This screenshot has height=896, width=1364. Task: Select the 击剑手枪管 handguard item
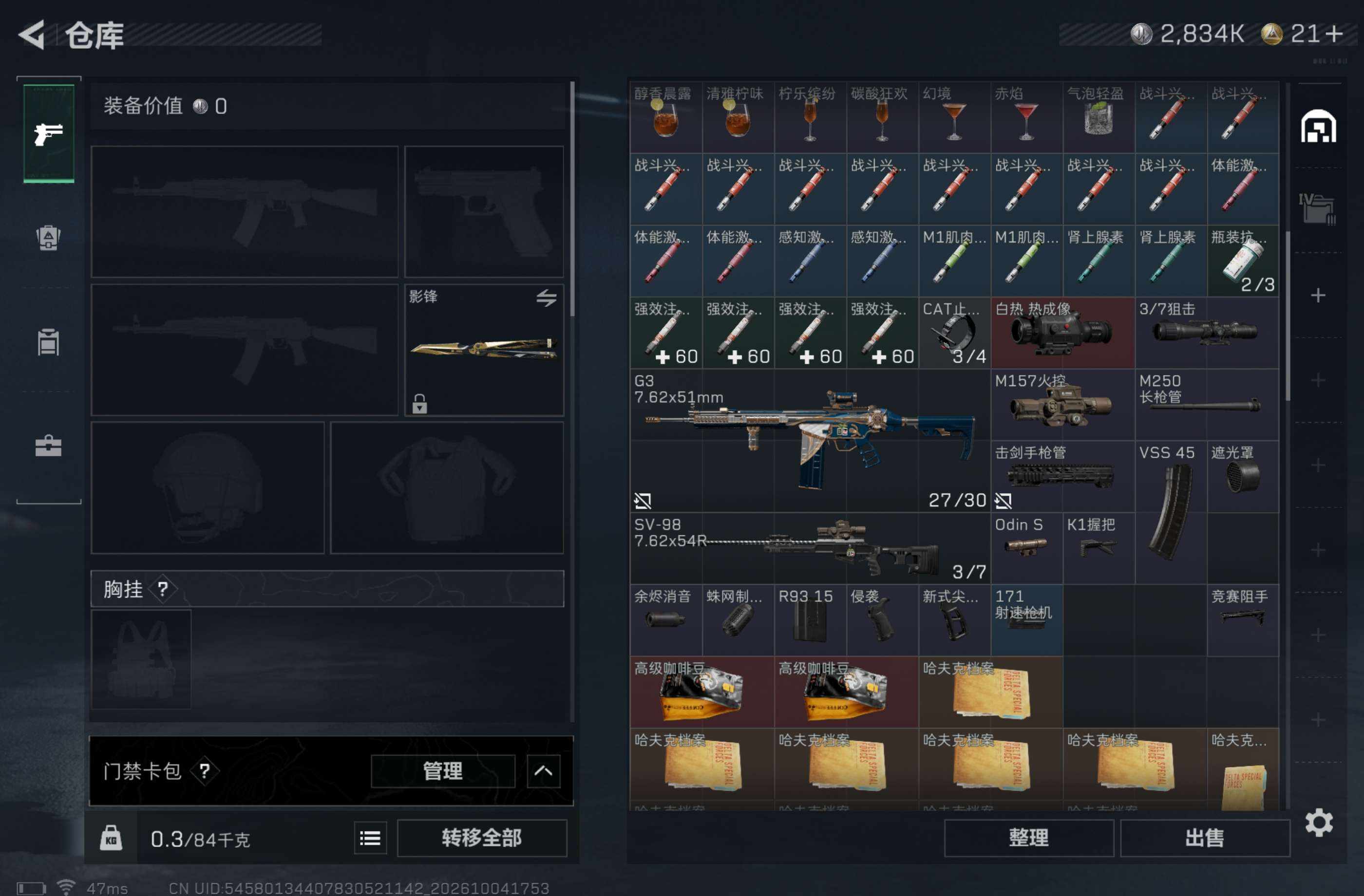pos(1062,477)
